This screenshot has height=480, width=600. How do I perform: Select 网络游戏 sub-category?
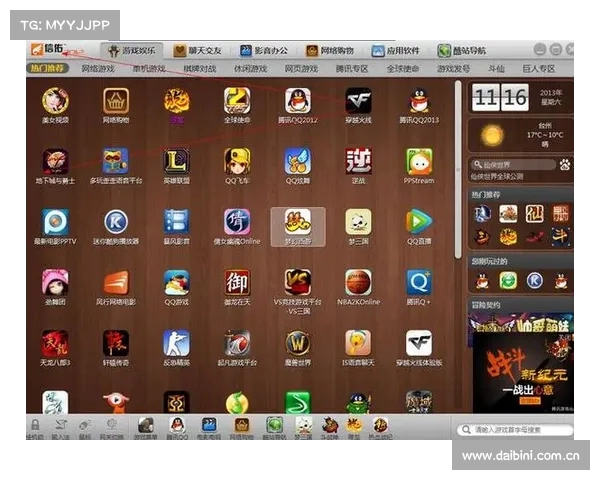click(x=98, y=69)
